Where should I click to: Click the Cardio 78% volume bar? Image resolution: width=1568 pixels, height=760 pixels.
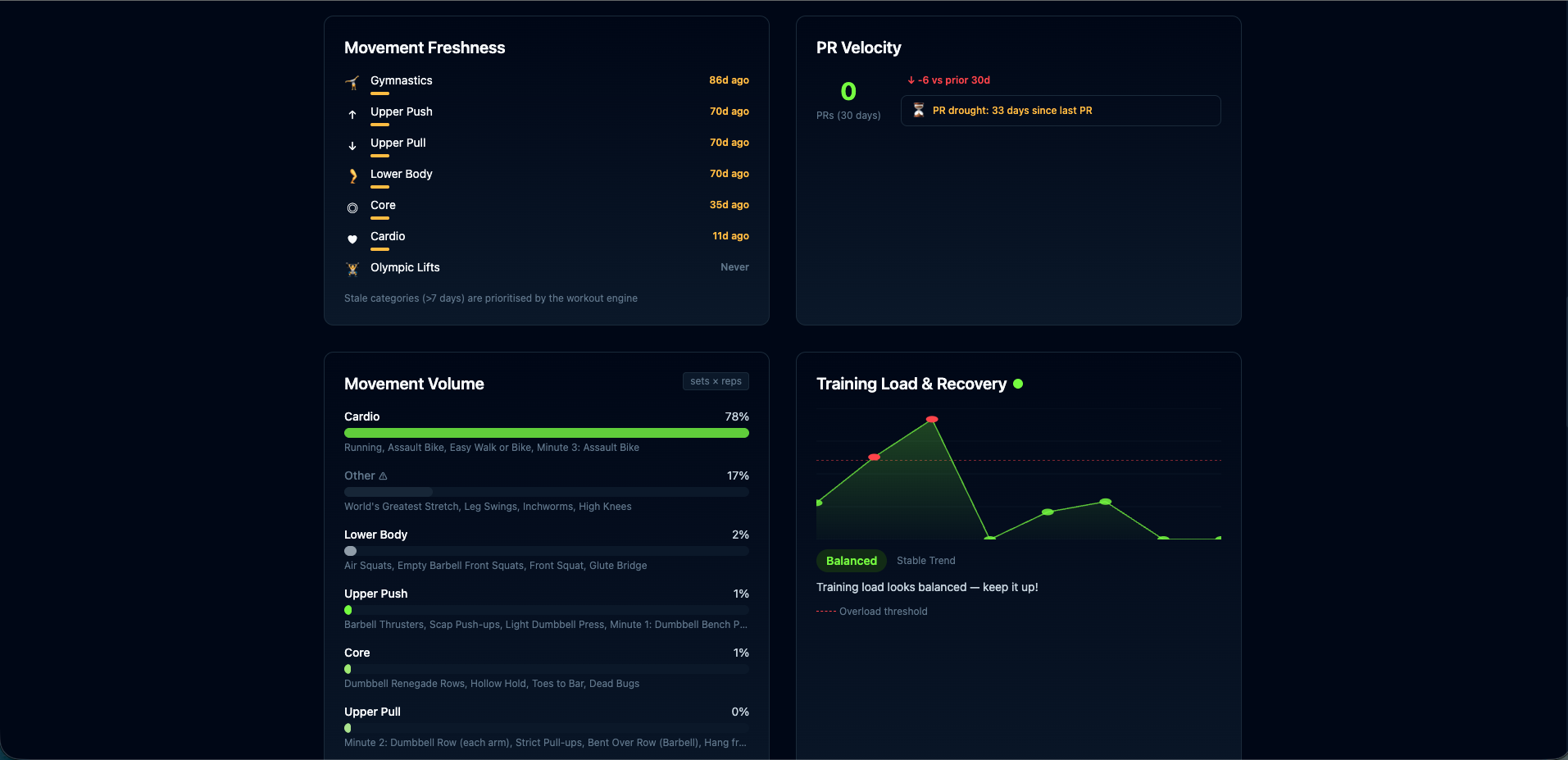click(547, 433)
